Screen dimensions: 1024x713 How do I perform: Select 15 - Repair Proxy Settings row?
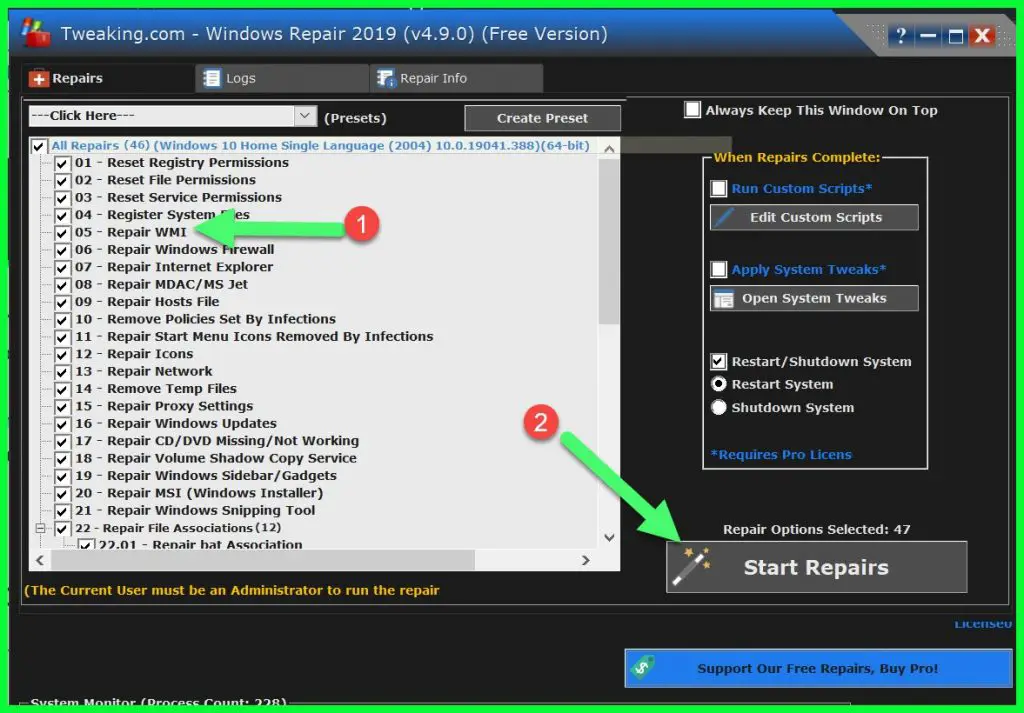(x=163, y=407)
